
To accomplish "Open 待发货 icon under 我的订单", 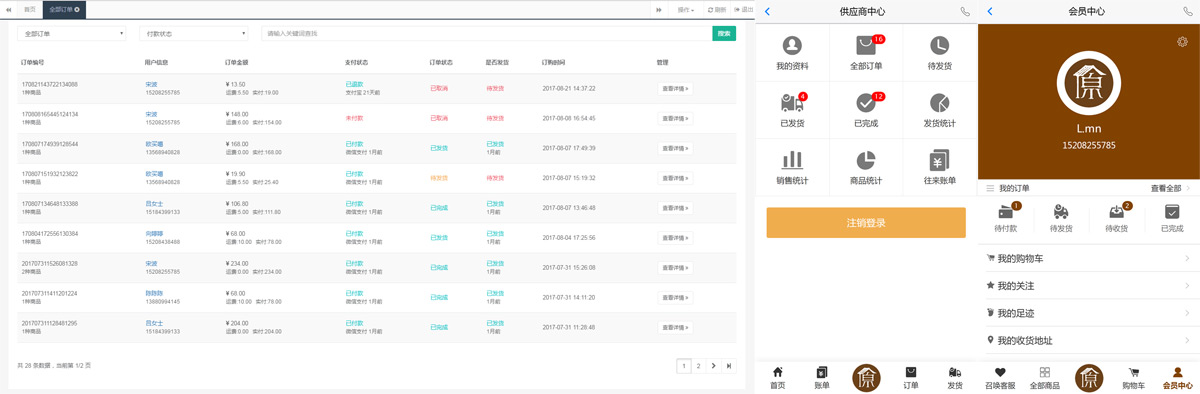I will [x=1061, y=217].
